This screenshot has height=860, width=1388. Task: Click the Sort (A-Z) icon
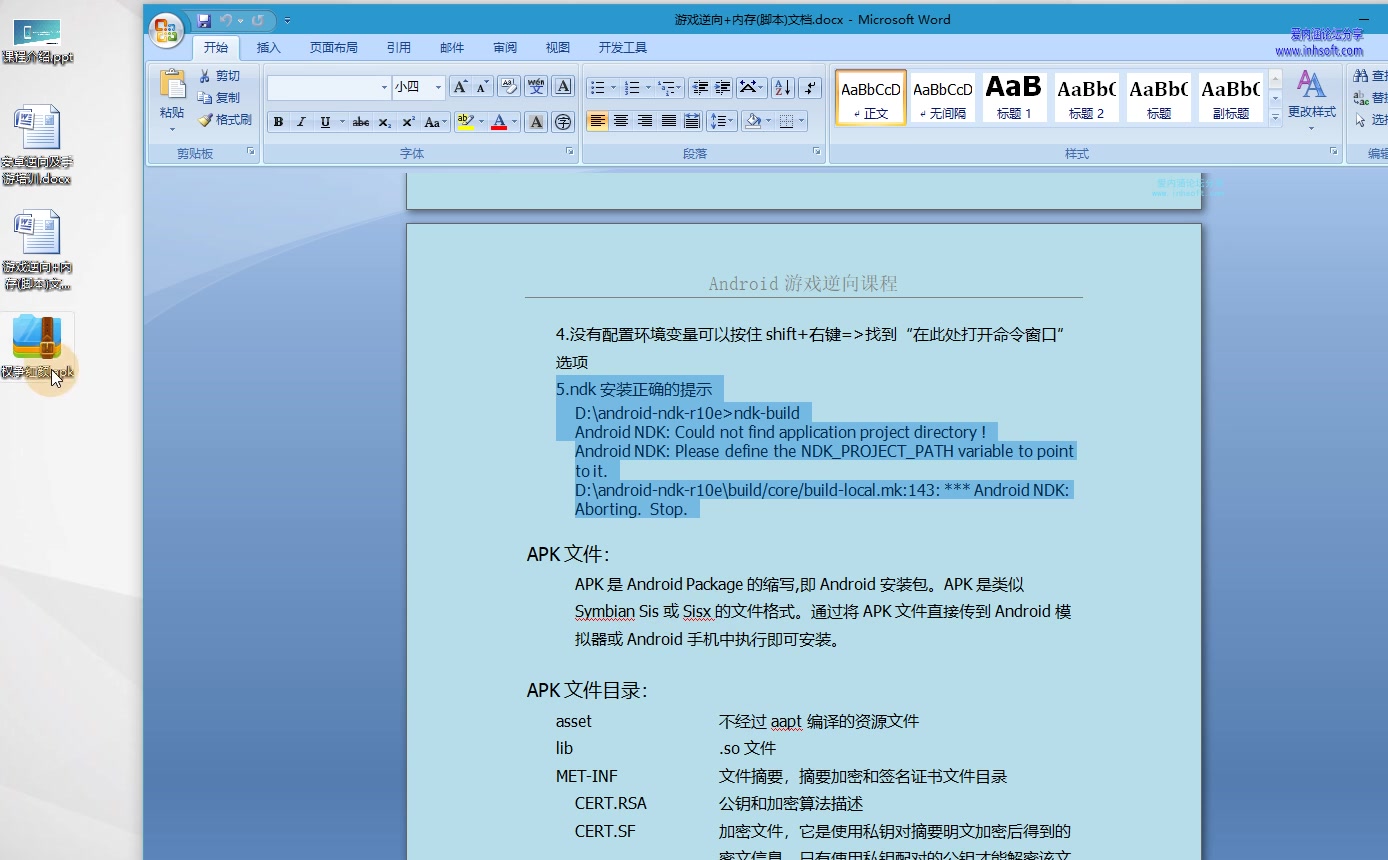pyautogui.click(x=783, y=87)
